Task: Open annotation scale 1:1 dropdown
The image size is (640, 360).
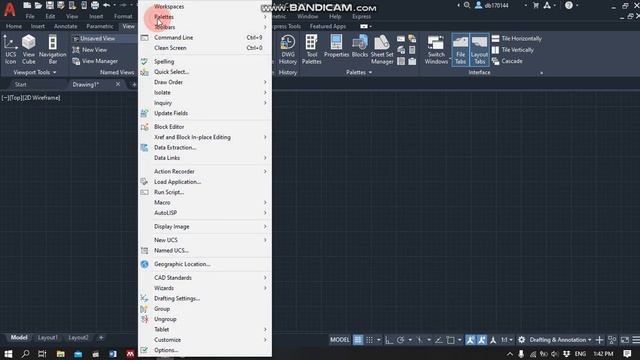Action: pyautogui.click(x=507, y=340)
